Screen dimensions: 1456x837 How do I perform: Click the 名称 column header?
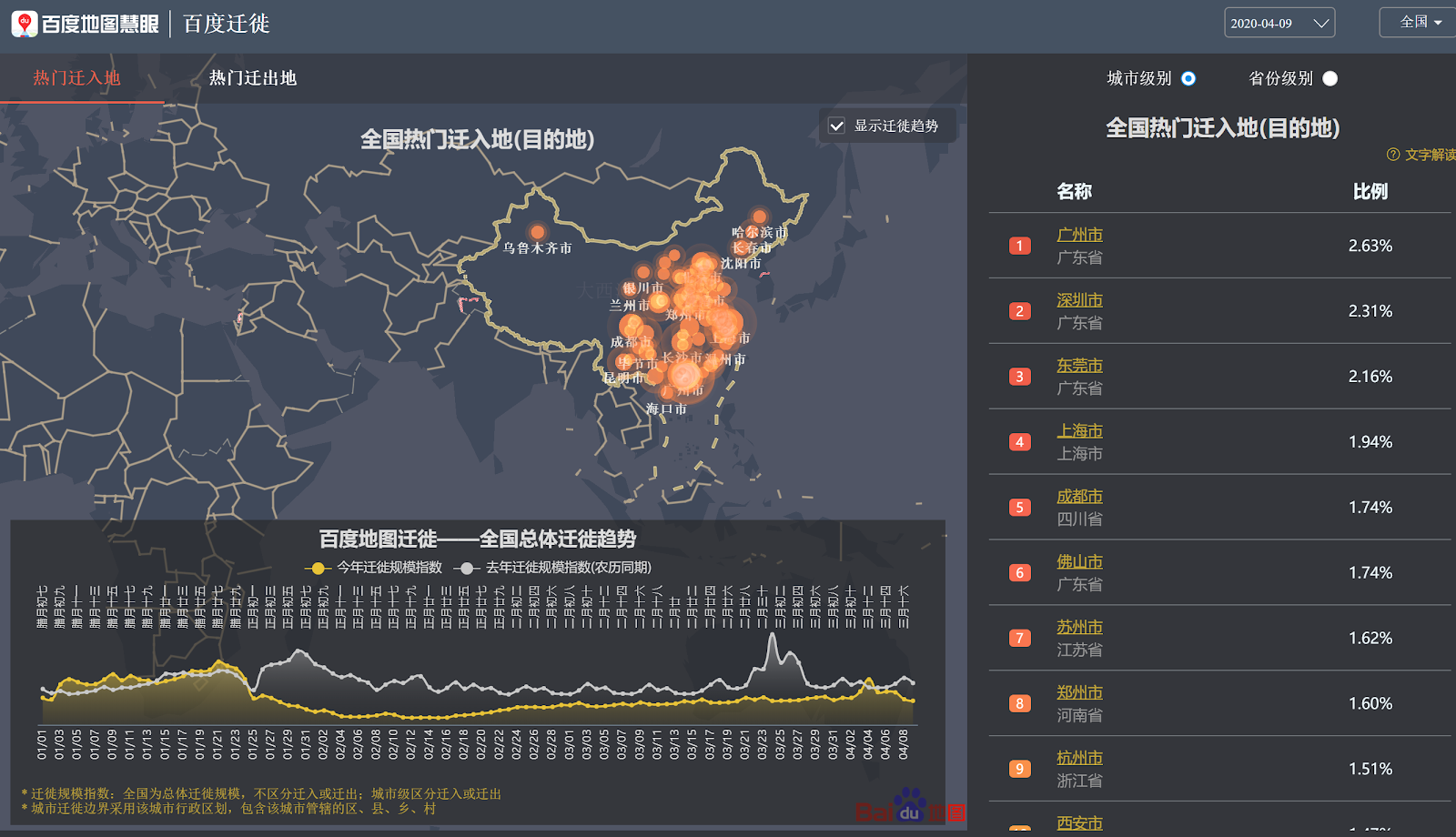[1074, 192]
